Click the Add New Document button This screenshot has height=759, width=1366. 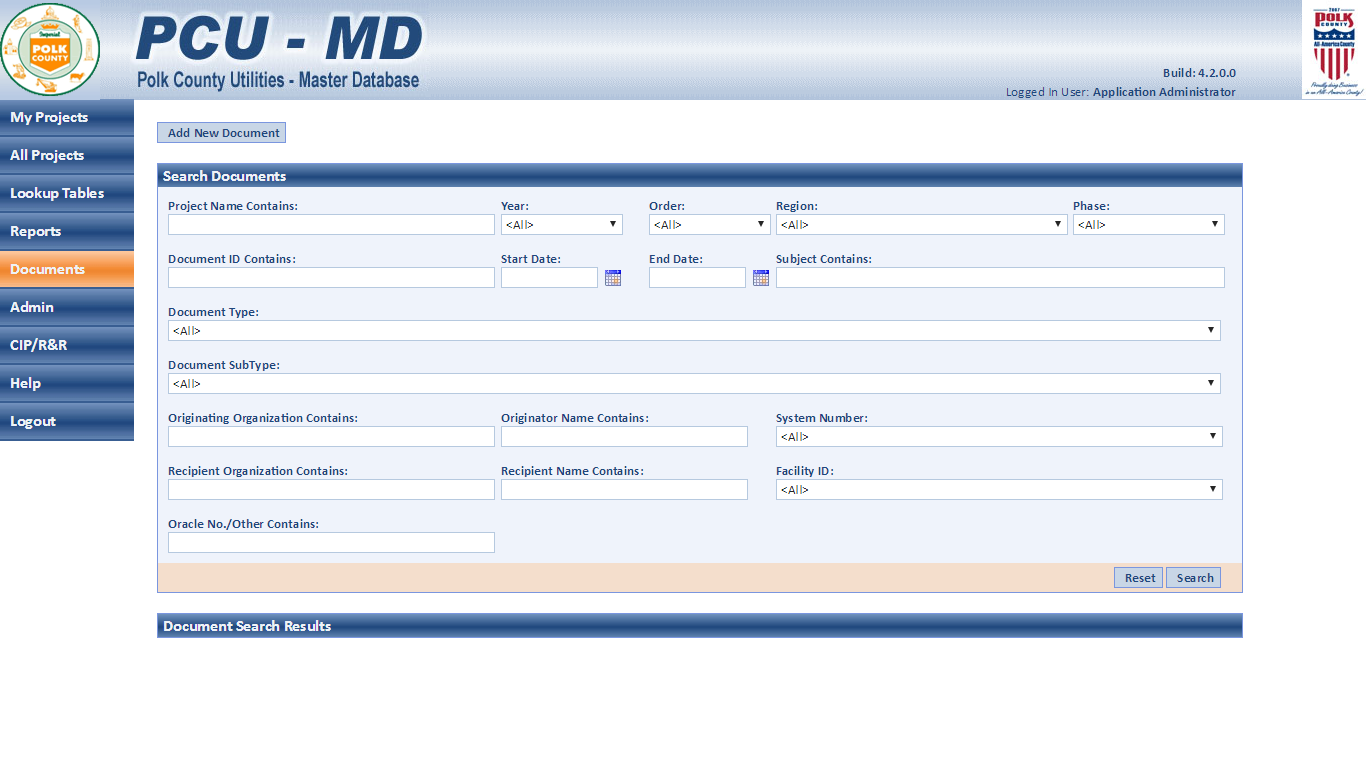coord(222,133)
